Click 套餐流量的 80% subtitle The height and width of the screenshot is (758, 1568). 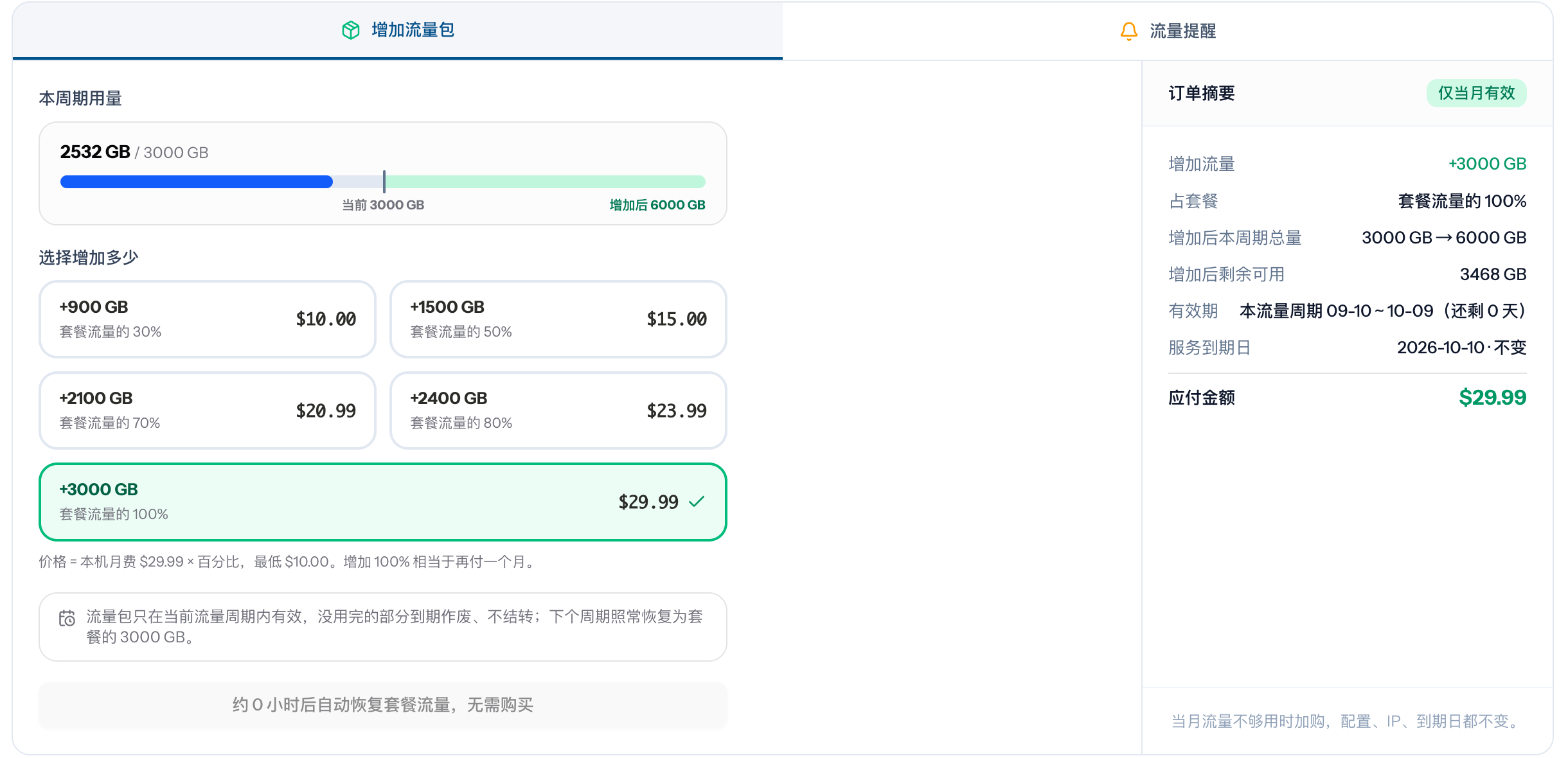pyautogui.click(x=461, y=423)
